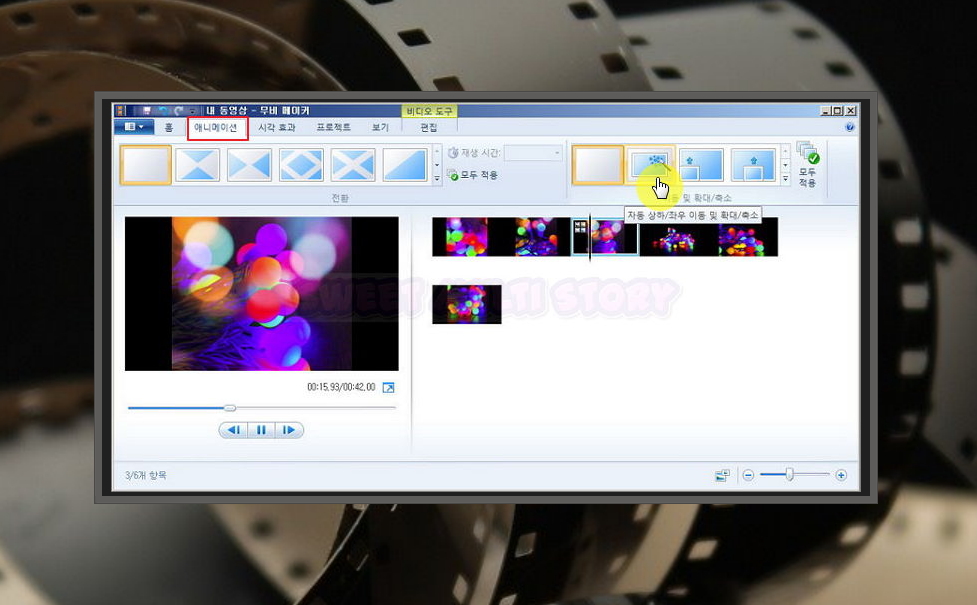Select the highlighted third storyboard clip

point(604,237)
